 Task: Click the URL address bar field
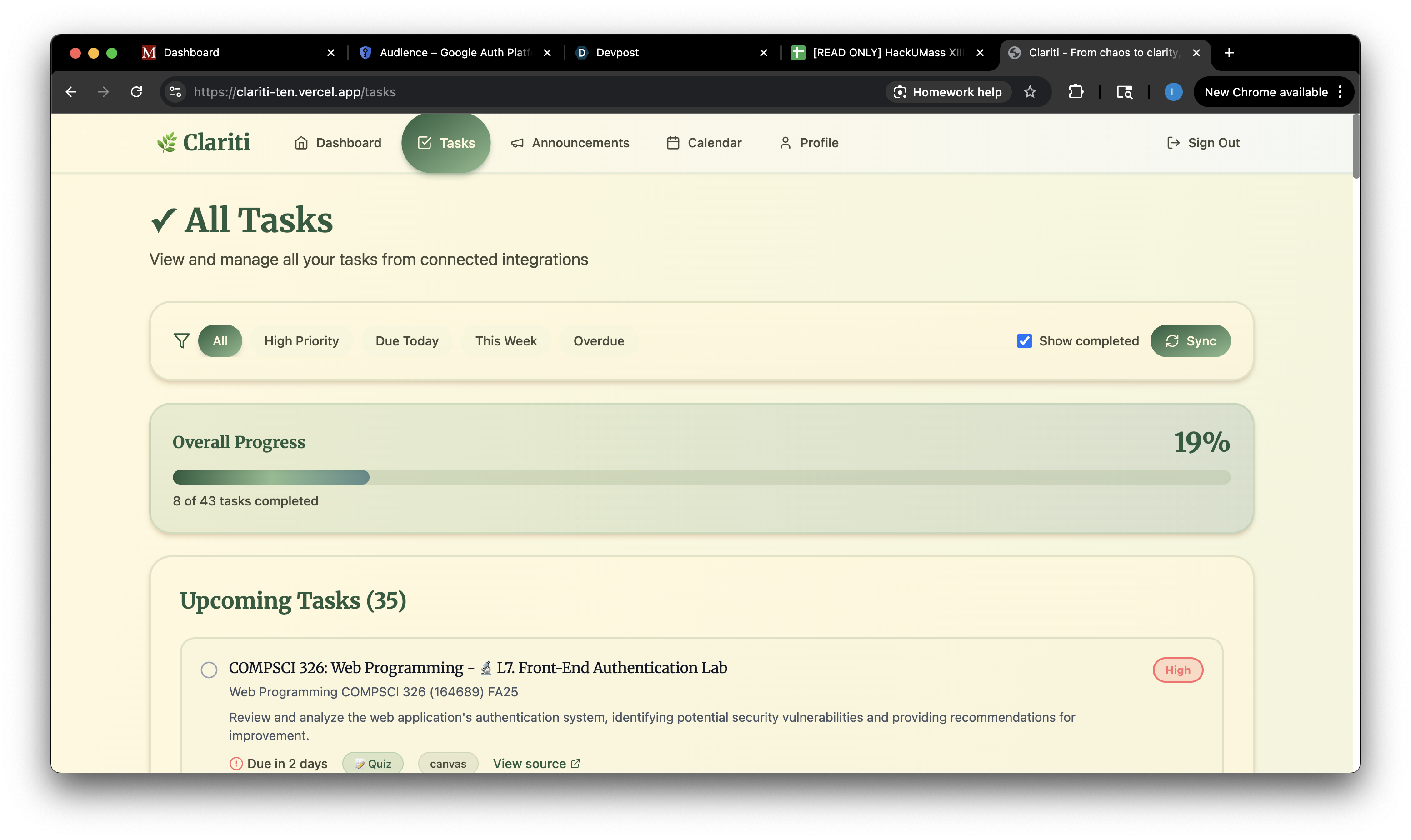tap(510, 92)
